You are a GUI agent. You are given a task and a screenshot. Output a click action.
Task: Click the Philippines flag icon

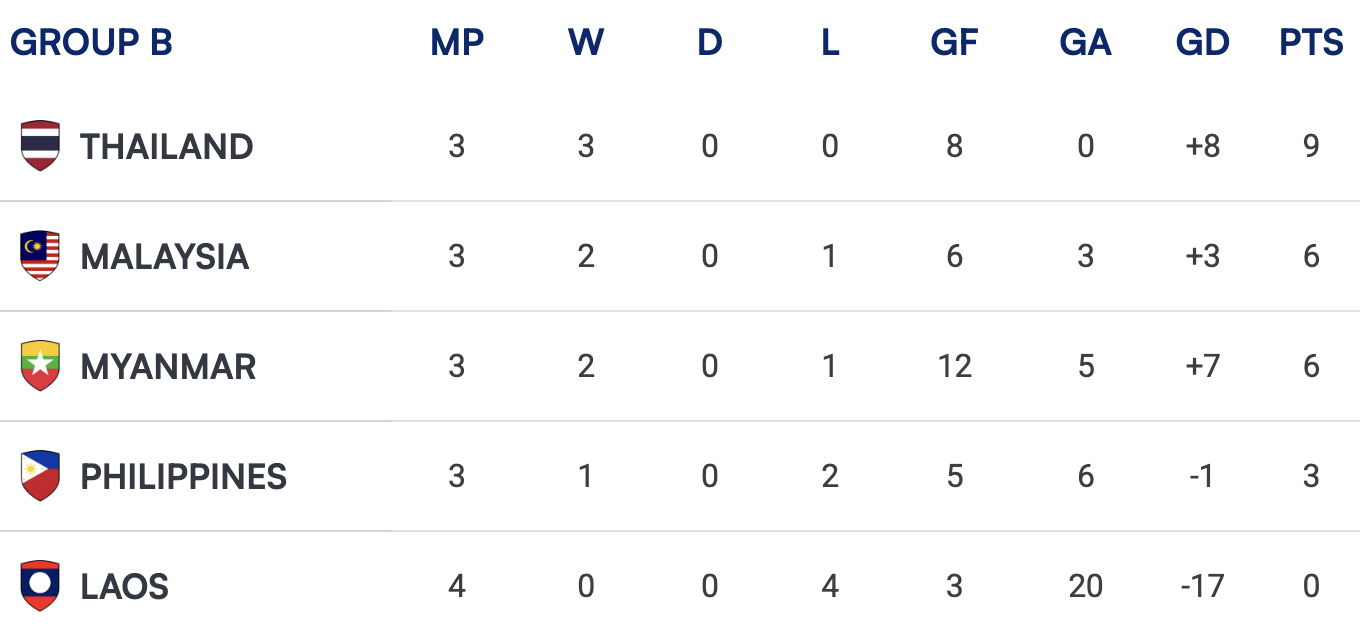(40, 476)
